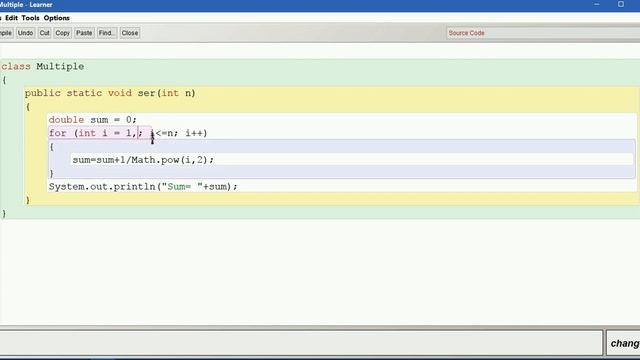Image resolution: width=640 pixels, height=360 pixels.
Task: Click the Find... button
Action: (107, 33)
